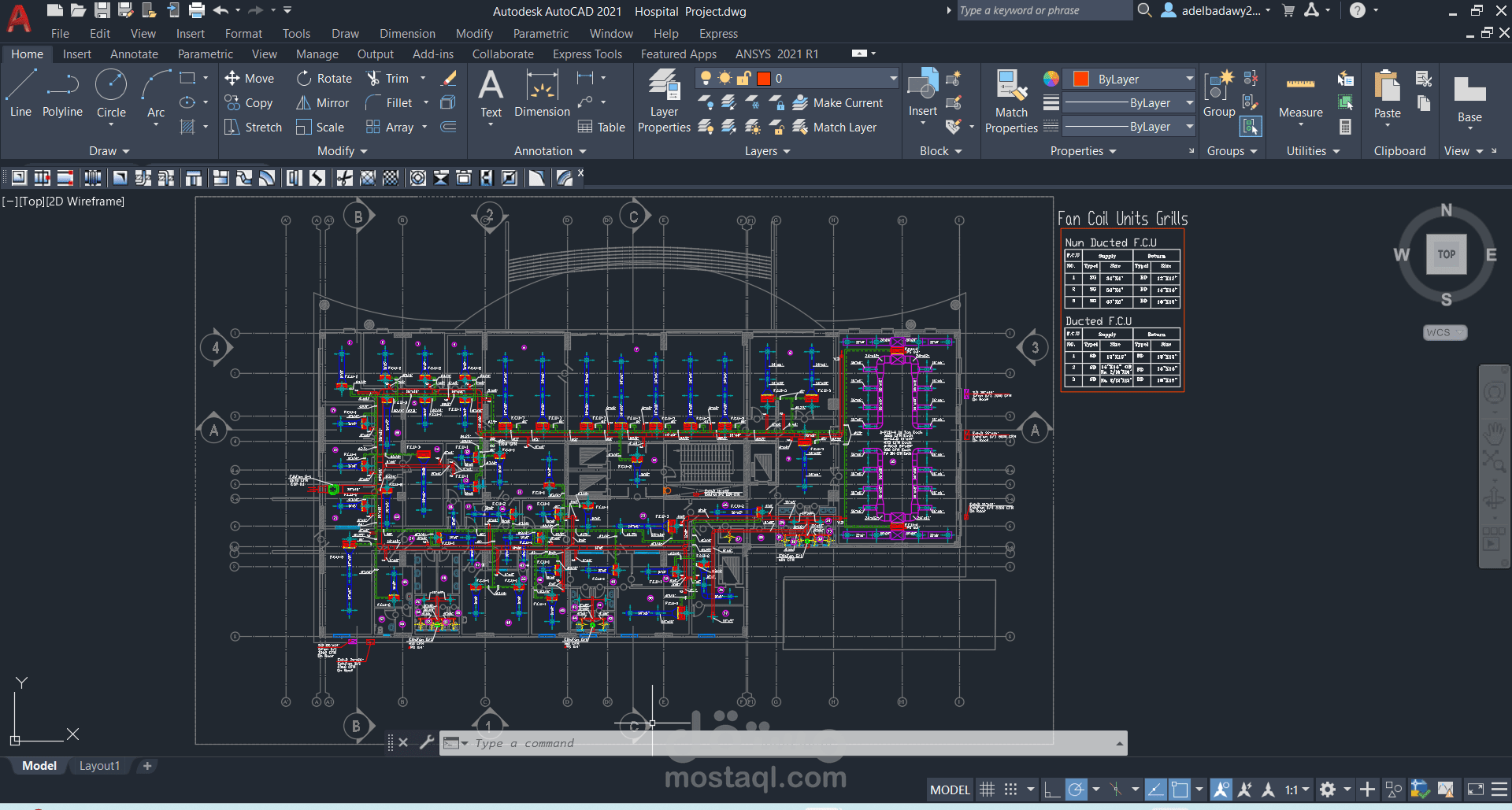Open the WCS dropdown below the ViewCube
The height and width of the screenshot is (810, 1512).
(x=1444, y=332)
